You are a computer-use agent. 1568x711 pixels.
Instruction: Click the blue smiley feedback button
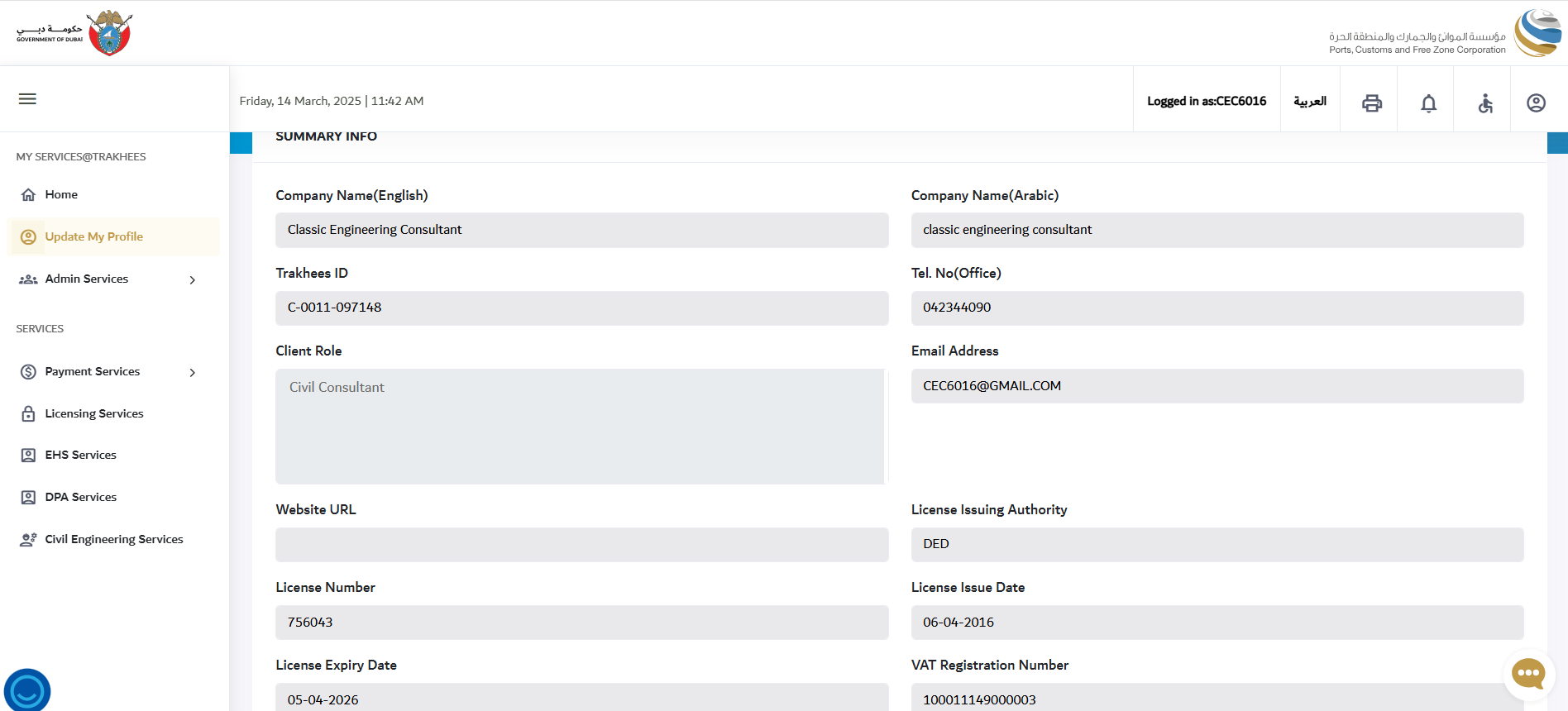click(27, 690)
